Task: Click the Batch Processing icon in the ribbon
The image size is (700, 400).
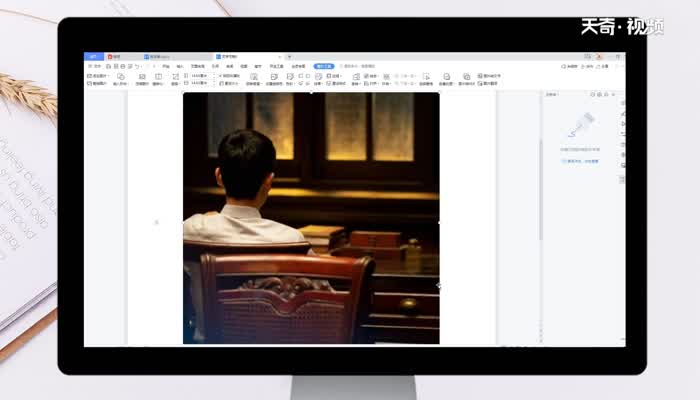Action: [x=446, y=77]
